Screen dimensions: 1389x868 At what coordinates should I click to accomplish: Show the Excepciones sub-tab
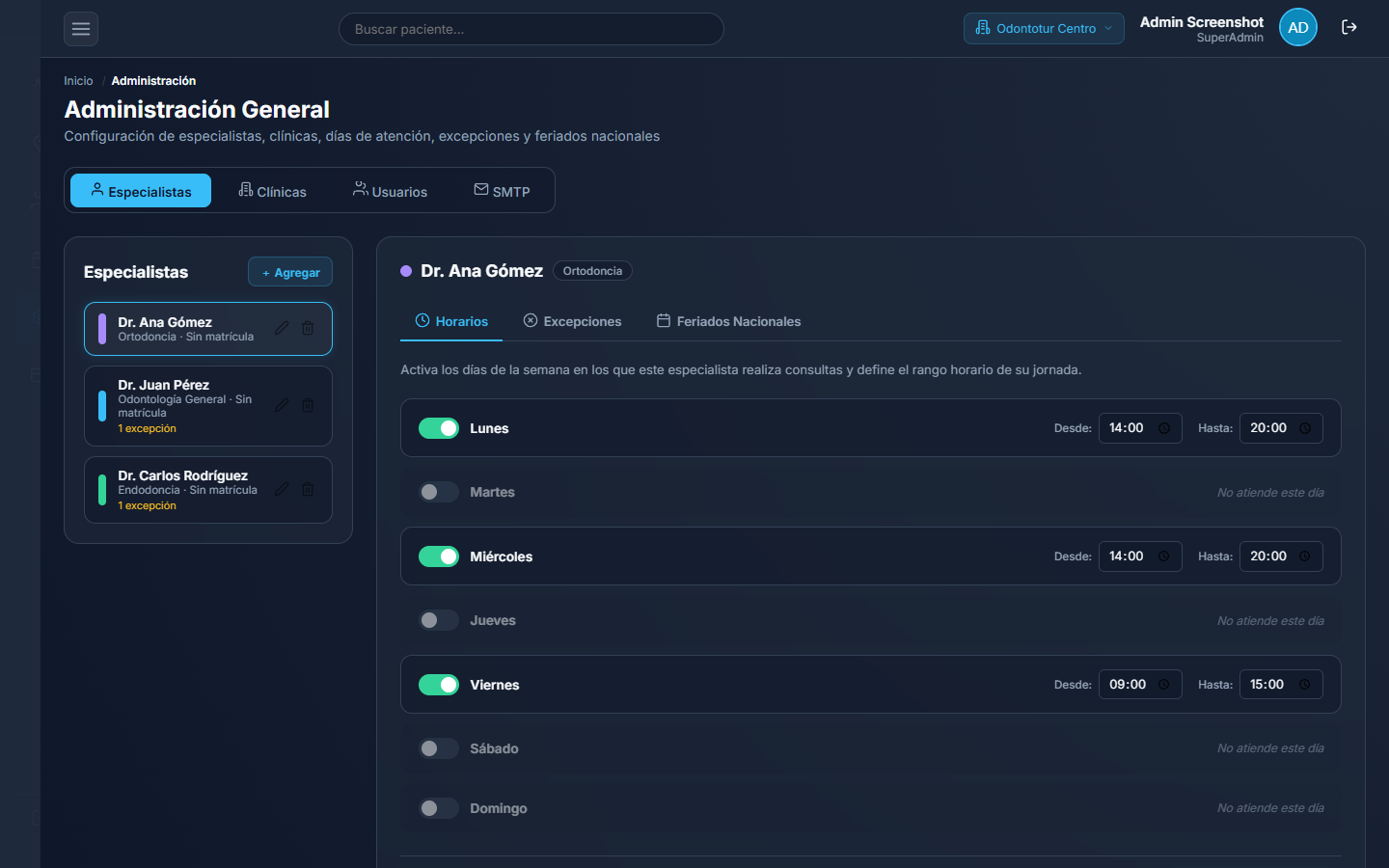click(572, 321)
